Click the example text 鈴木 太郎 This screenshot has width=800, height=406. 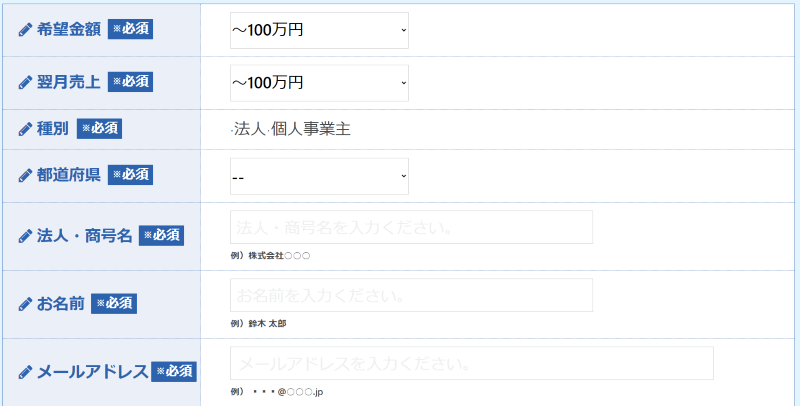tap(267, 324)
